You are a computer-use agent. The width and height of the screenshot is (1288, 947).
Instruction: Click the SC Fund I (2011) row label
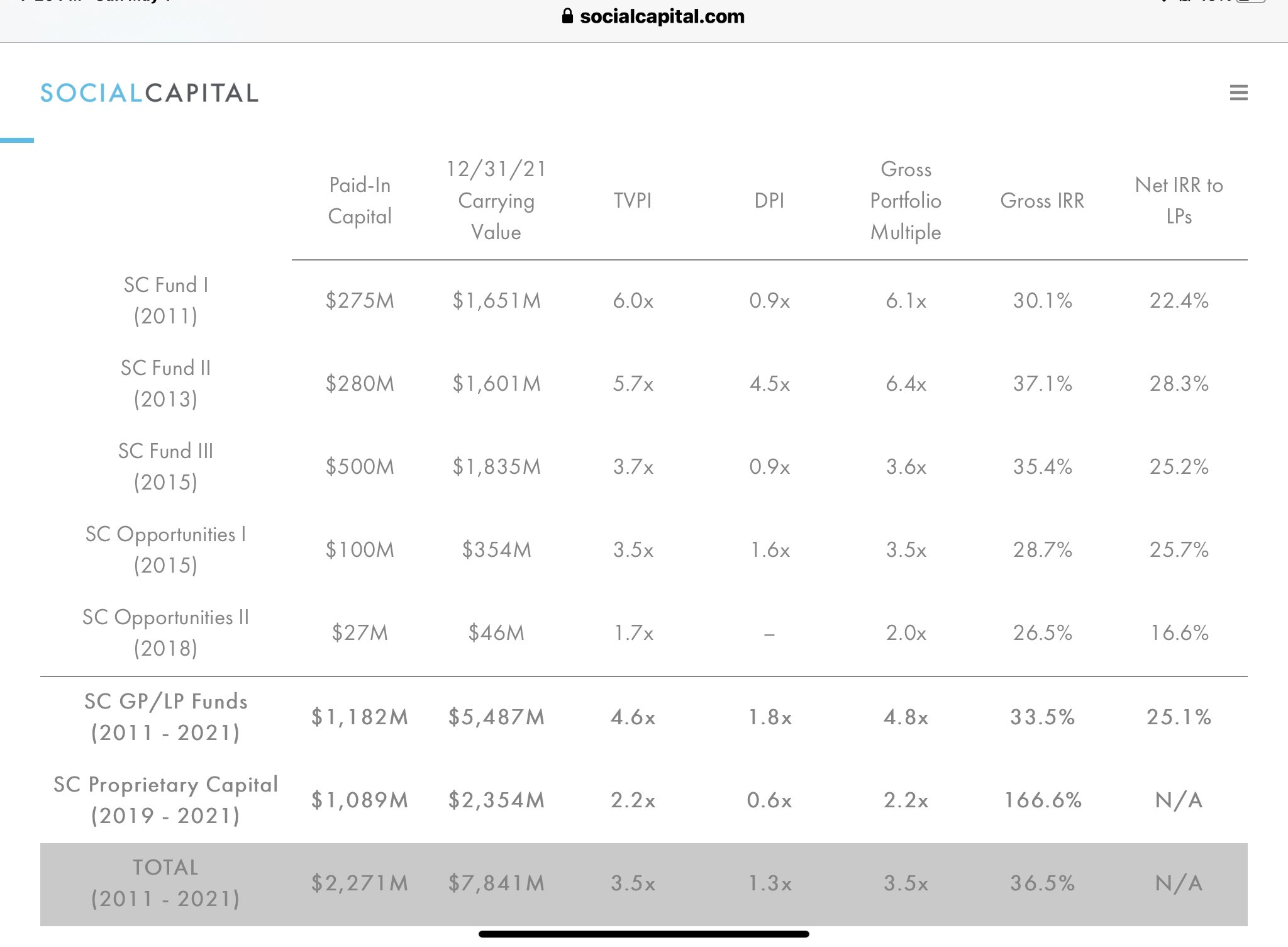click(x=166, y=301)
